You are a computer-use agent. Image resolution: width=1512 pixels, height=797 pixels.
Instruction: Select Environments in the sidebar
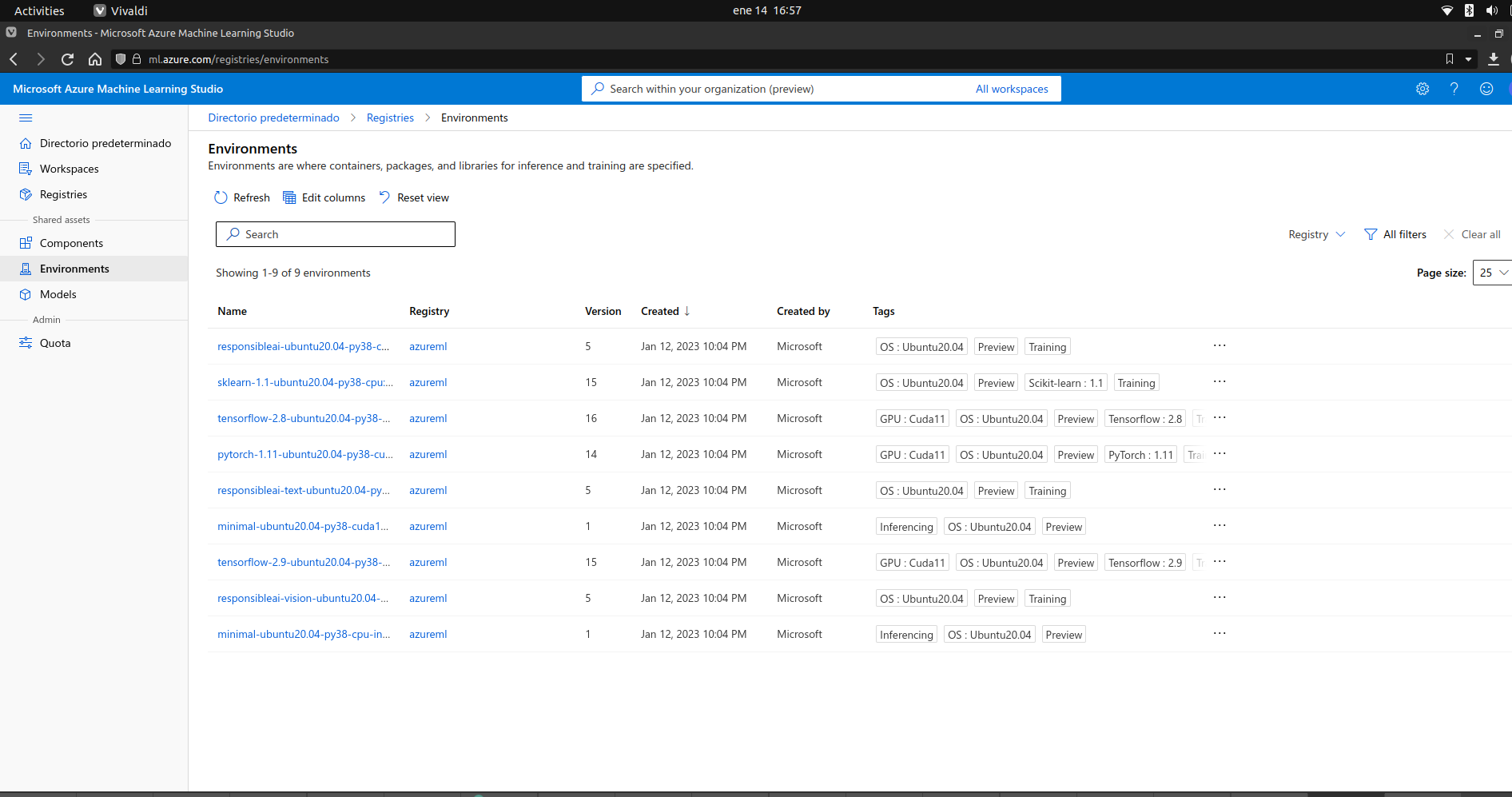tap(94, 269)
